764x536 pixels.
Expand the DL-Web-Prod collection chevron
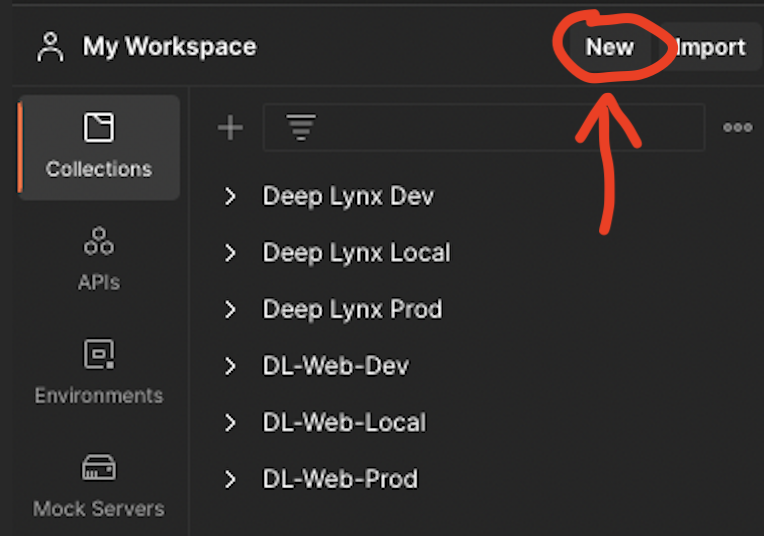click(x=230, y=480)
